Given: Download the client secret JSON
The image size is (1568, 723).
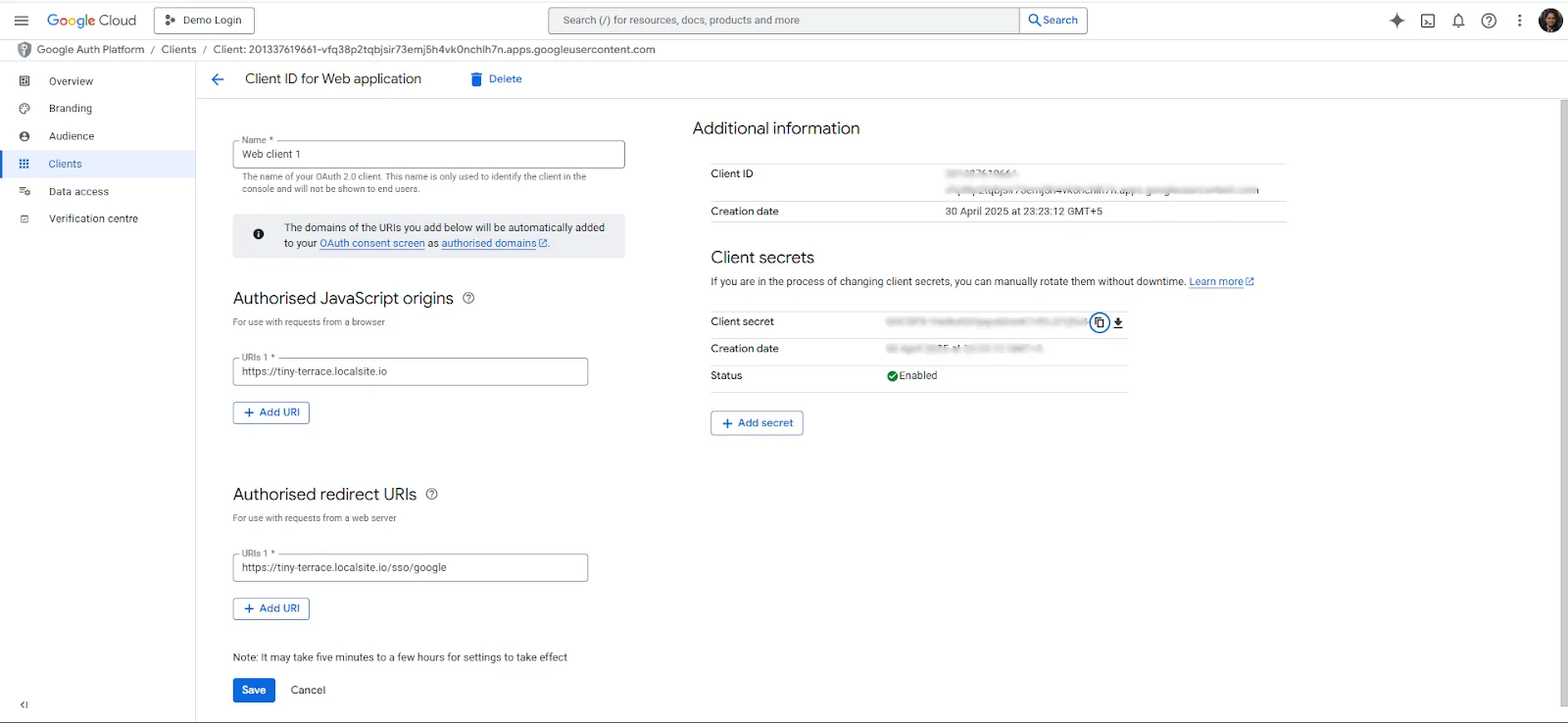Looking at the screenshot, I should click(1118, 322).
